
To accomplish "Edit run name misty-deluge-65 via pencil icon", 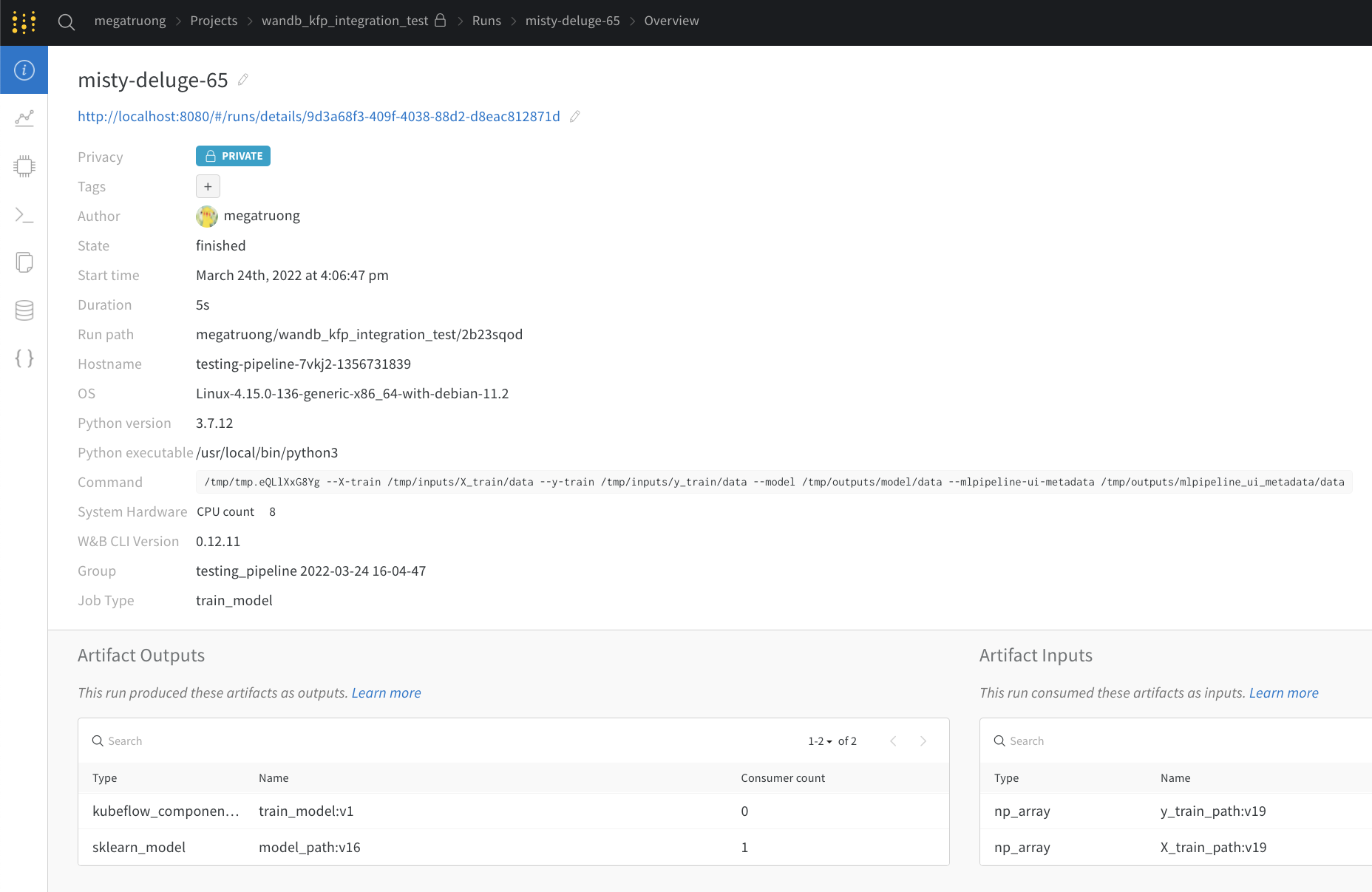I will 242,80.
